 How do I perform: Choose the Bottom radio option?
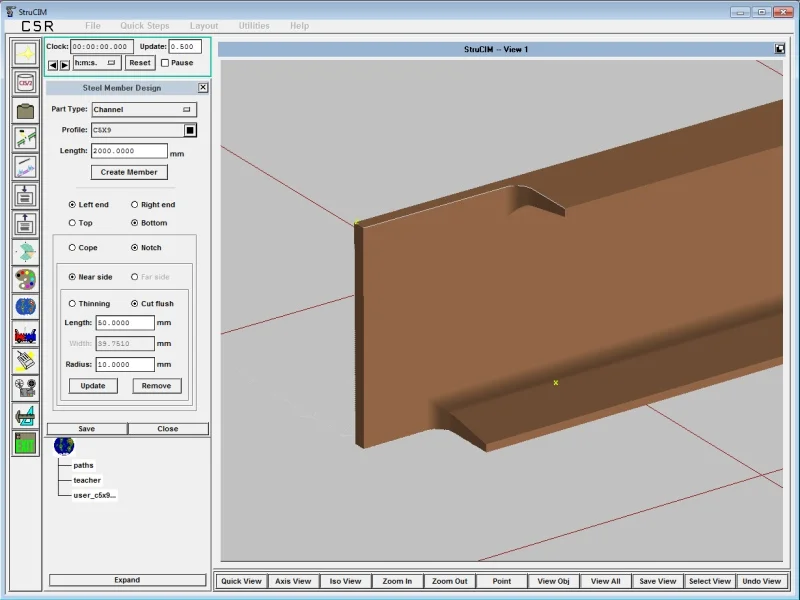point(134,223)
